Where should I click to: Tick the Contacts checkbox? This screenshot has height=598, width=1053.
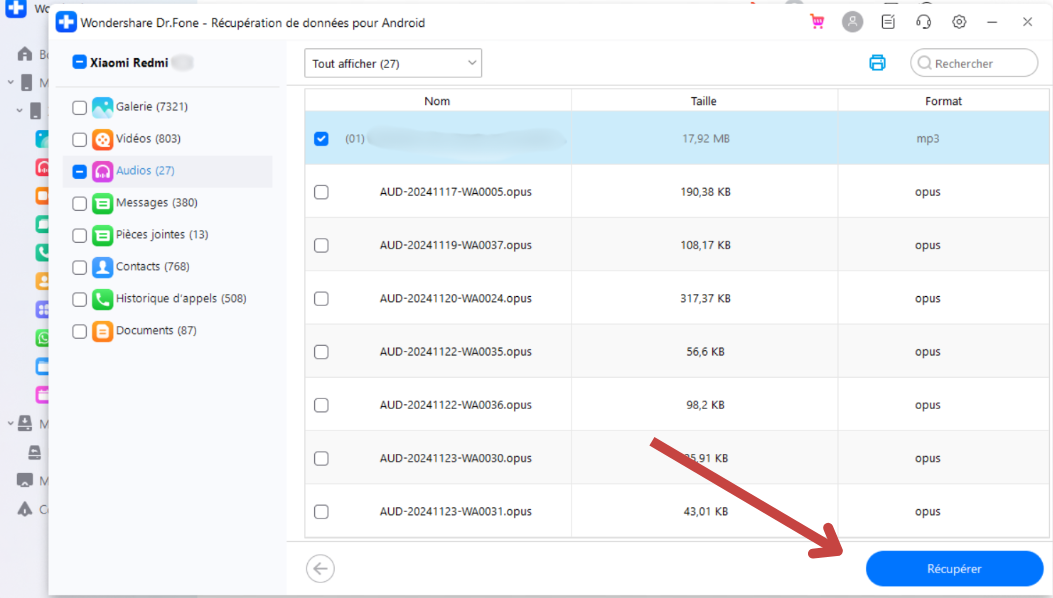pyautogui.click(x=79, y=267)
